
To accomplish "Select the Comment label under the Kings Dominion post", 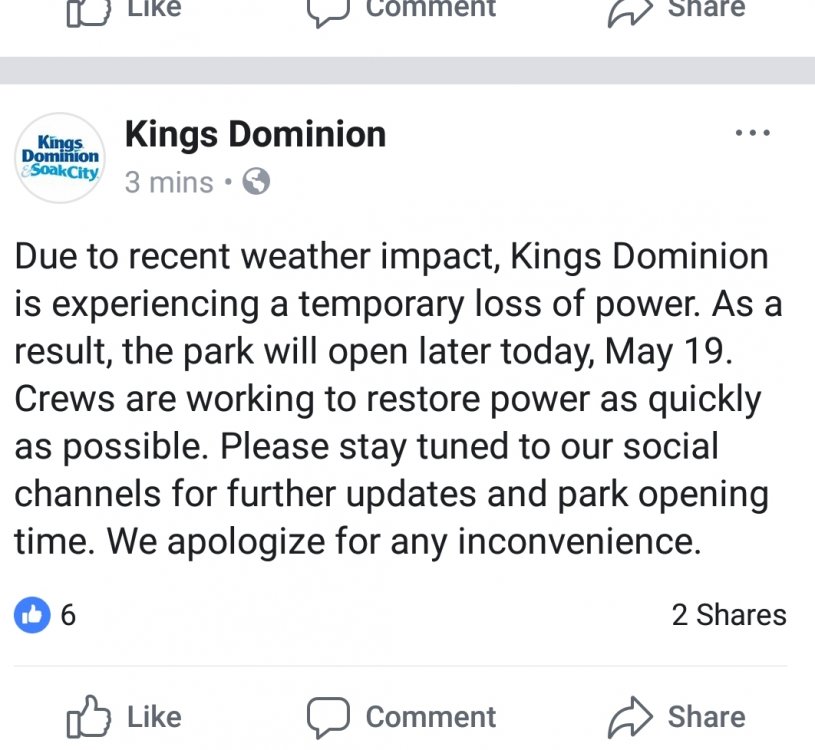I will pos(430,717).
